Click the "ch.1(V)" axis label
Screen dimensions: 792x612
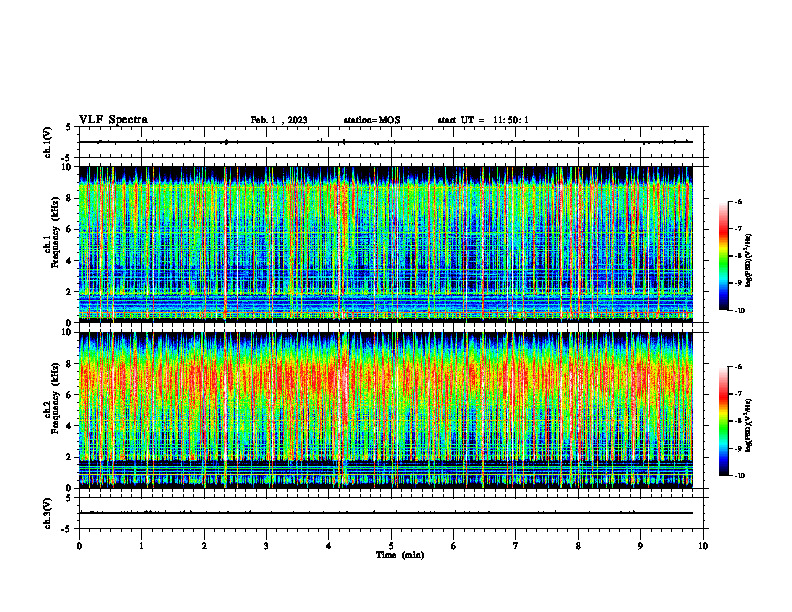[x=47, y=142]
